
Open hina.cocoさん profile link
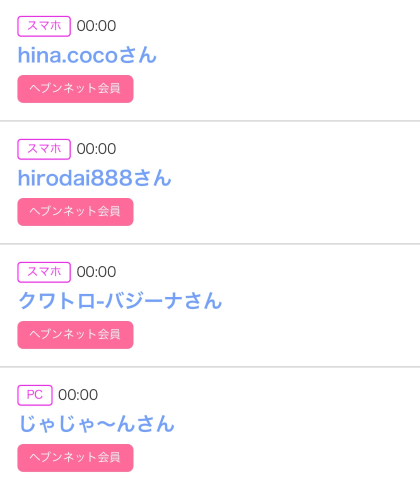87,55
